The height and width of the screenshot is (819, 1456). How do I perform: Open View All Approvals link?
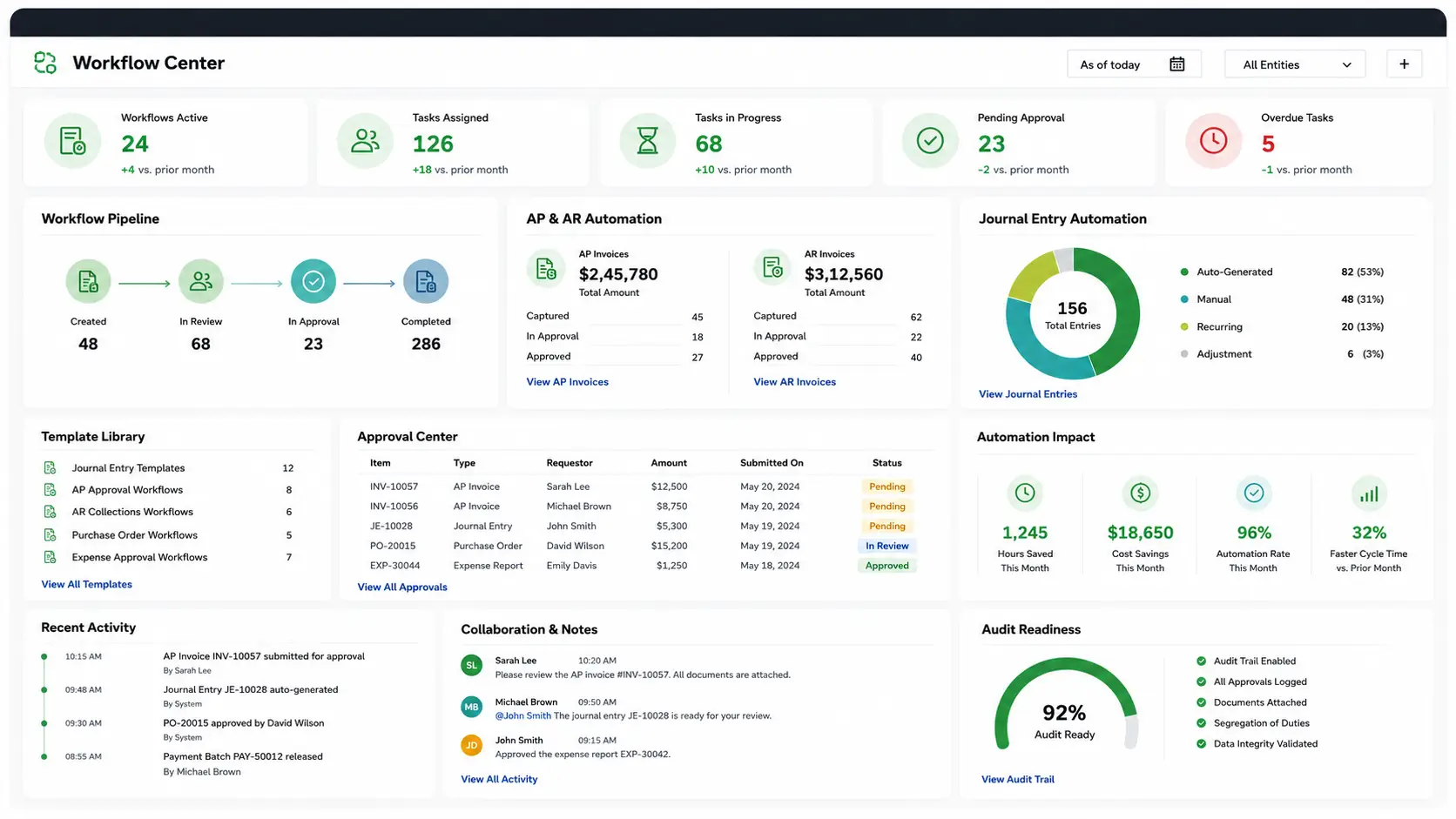[x=402, y=587]
